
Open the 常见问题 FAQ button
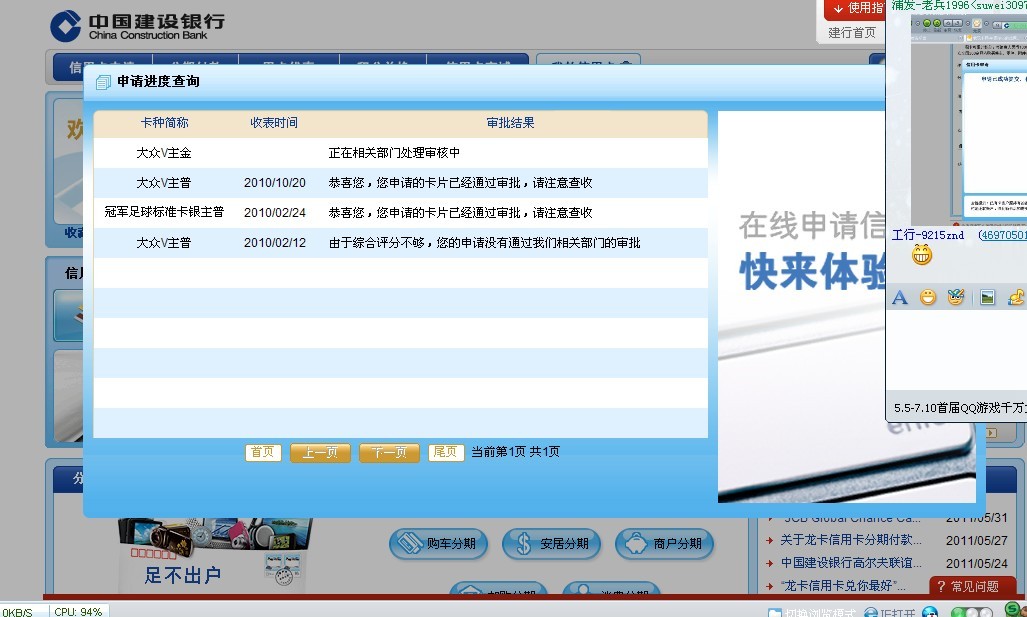pyautogui.click(x=971, y=586)
